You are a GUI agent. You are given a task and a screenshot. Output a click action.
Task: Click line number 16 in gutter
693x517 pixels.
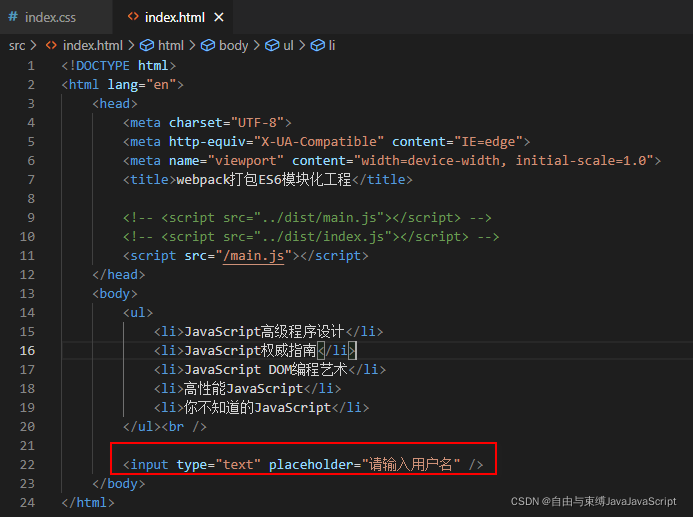coord(27,351)
